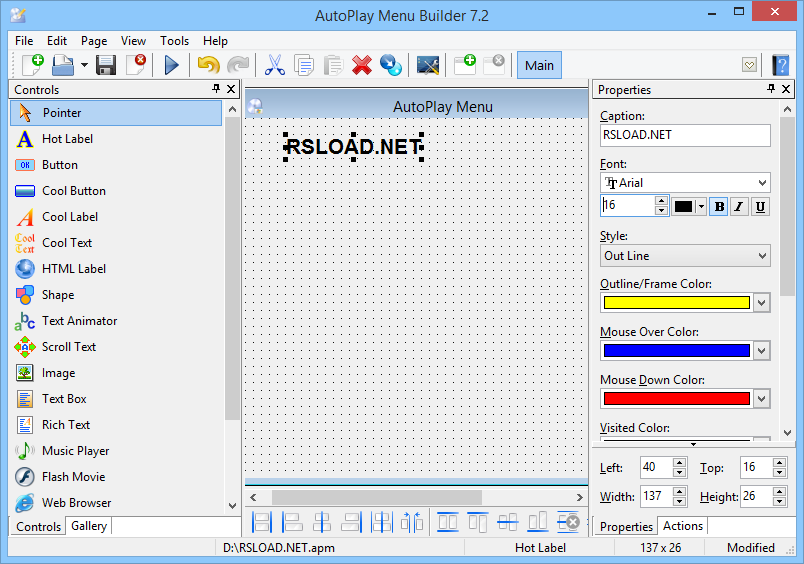Click the heart icon near help
Viewport: 804px width, 564px height.
pyautogui.click(x=749, y=65)
